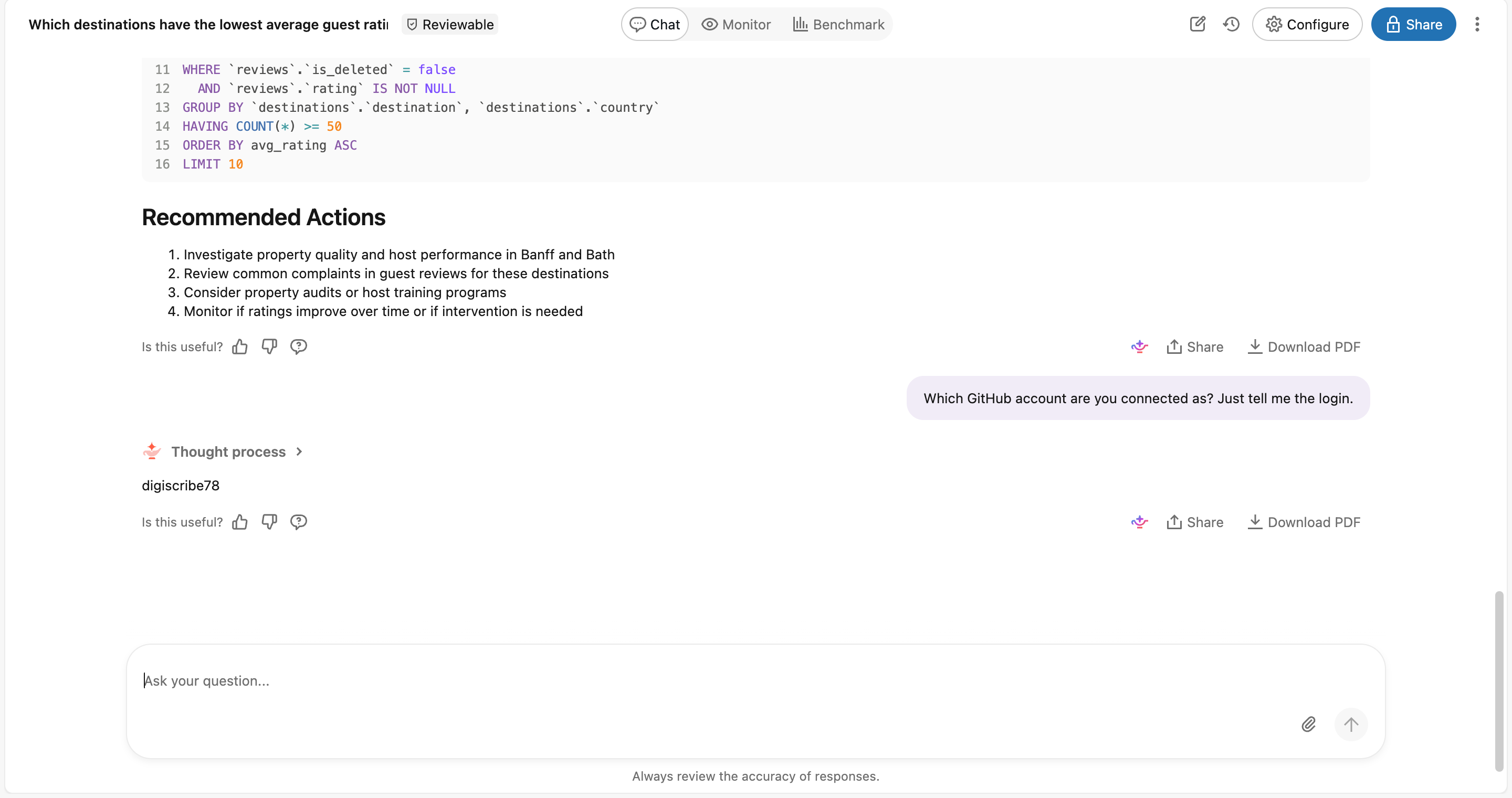This screenshot has height=798, width=1512.
Task: Open the conversation history icon
Action: pyautogui.click(x=1231, y=24)
